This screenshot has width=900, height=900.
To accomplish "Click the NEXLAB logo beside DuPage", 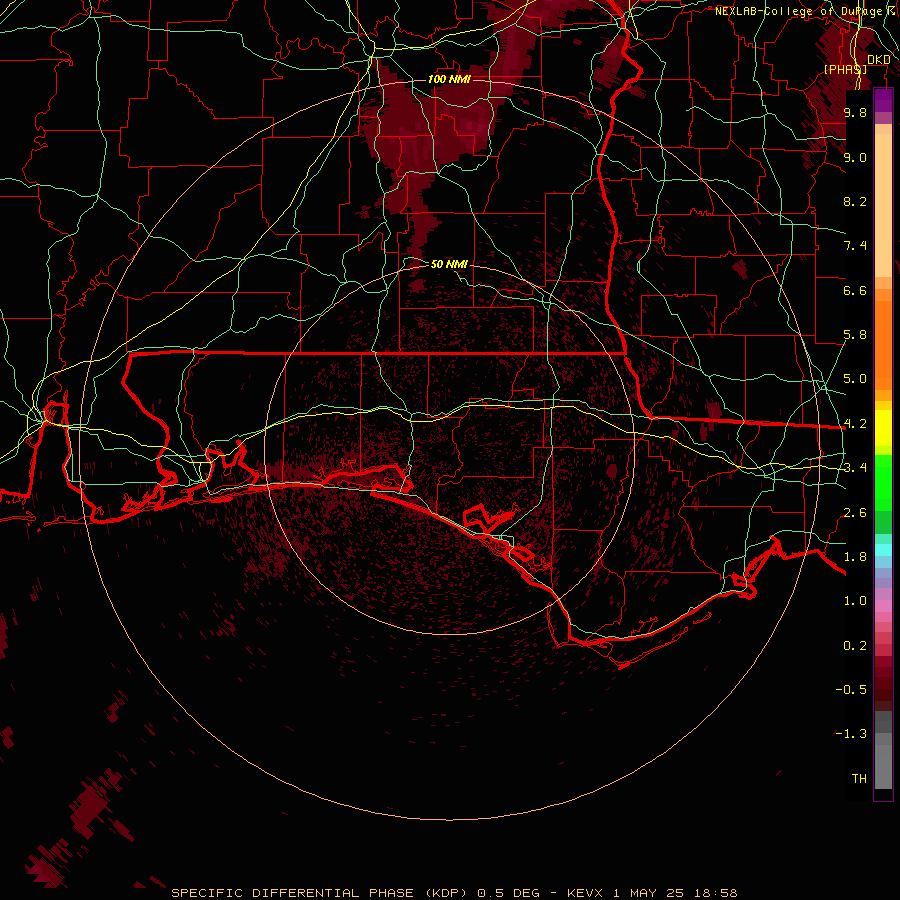I will (891, 10).
